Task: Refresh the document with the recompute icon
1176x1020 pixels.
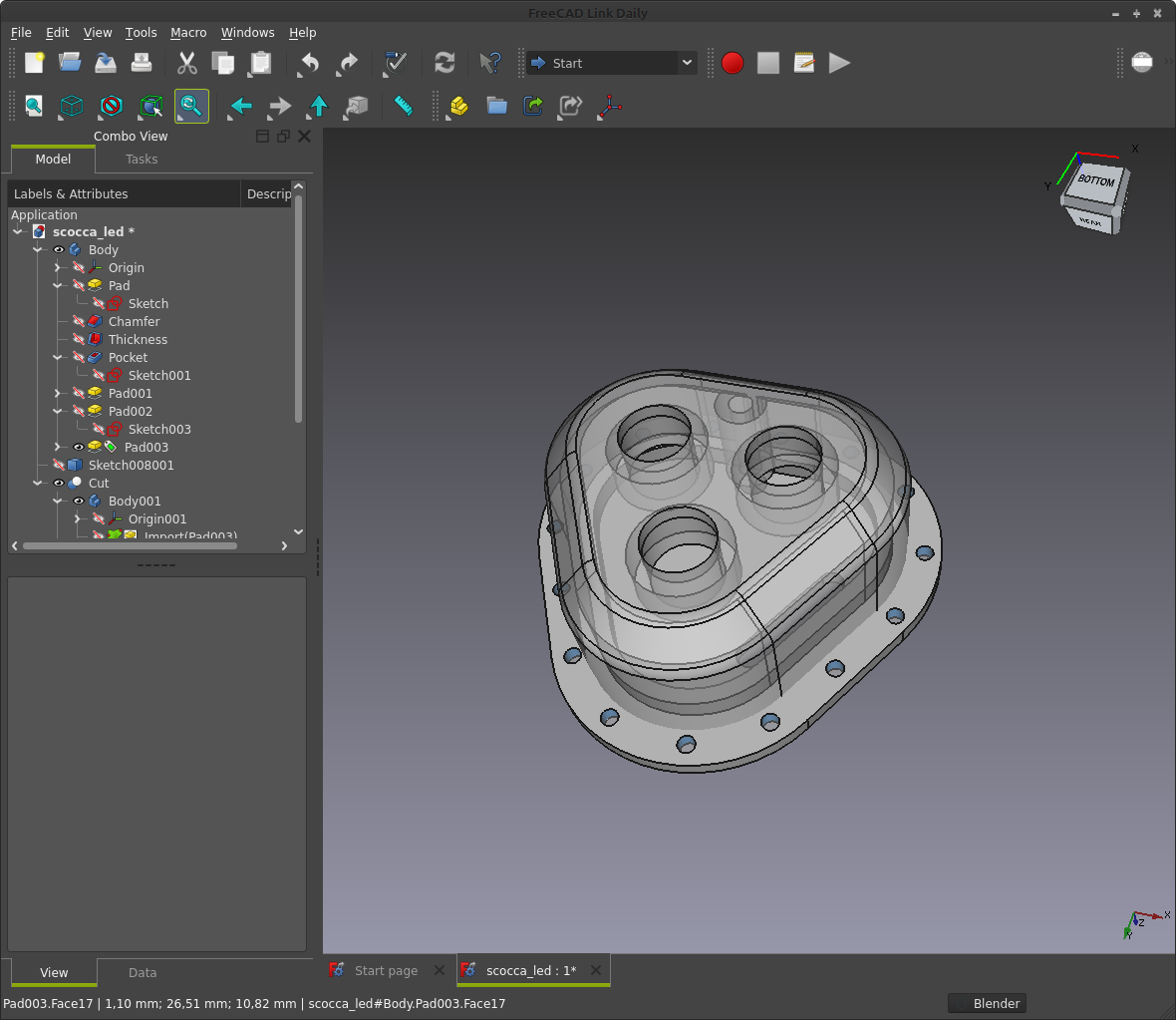Action: click(x=444, y=63)
